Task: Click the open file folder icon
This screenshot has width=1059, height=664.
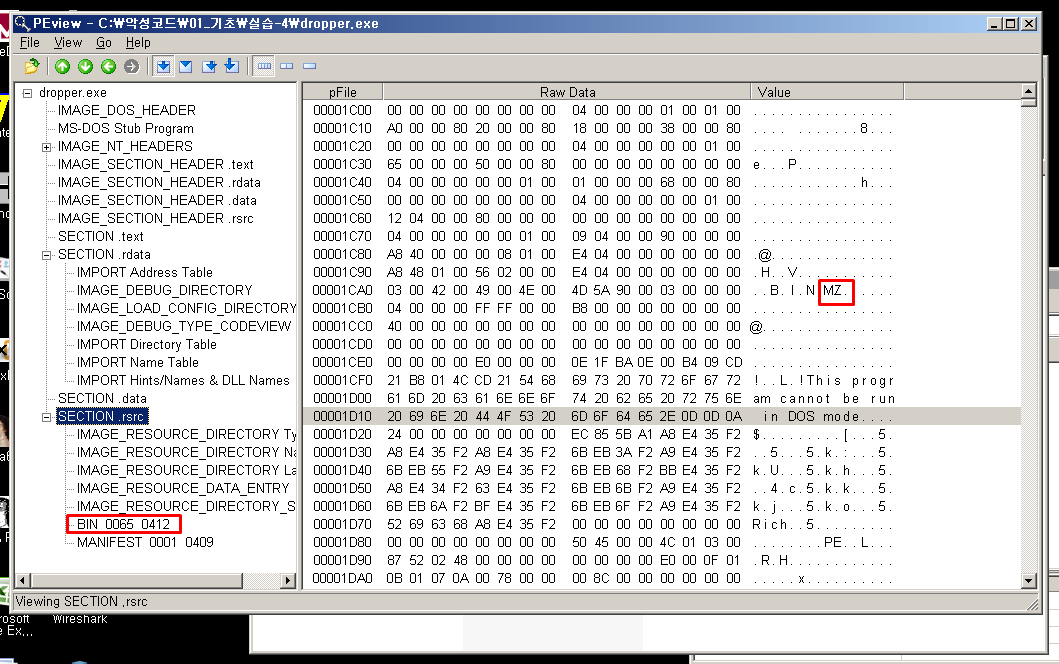Action: tap(32, 66)
